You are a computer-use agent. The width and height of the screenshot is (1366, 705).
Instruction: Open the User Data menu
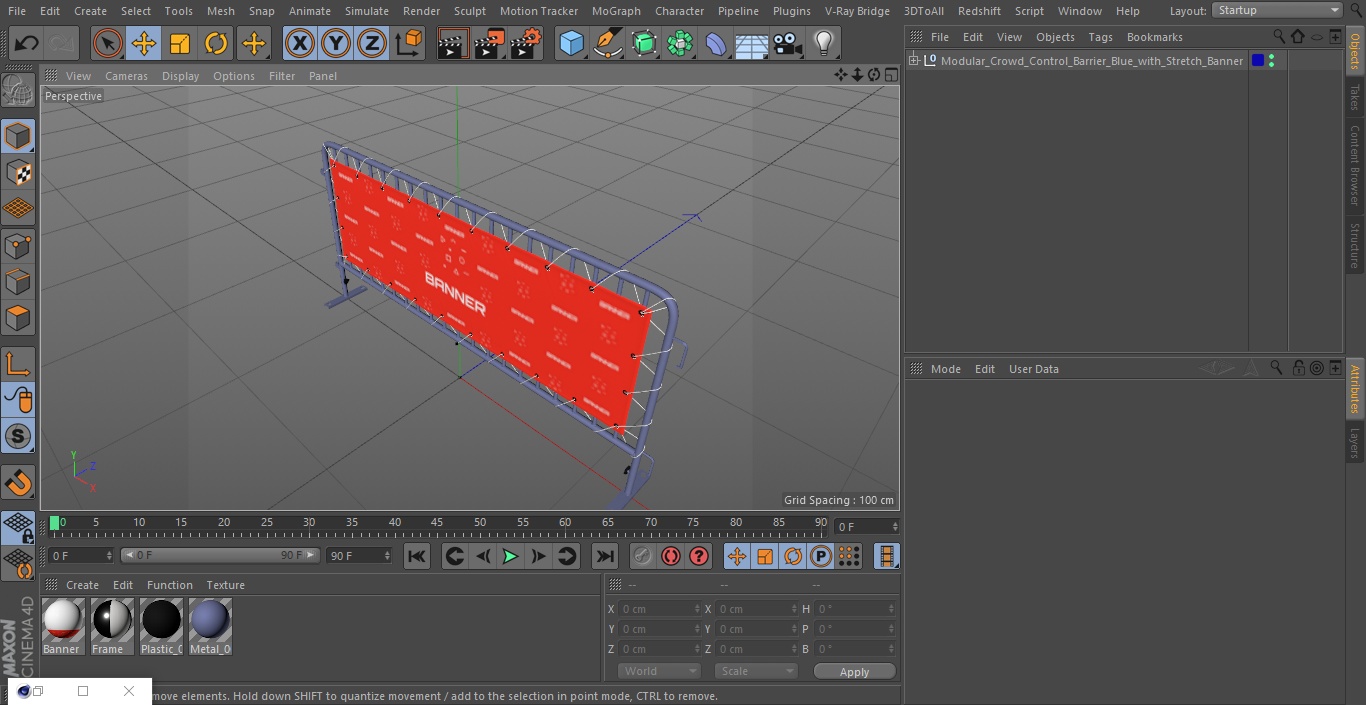1033,369
